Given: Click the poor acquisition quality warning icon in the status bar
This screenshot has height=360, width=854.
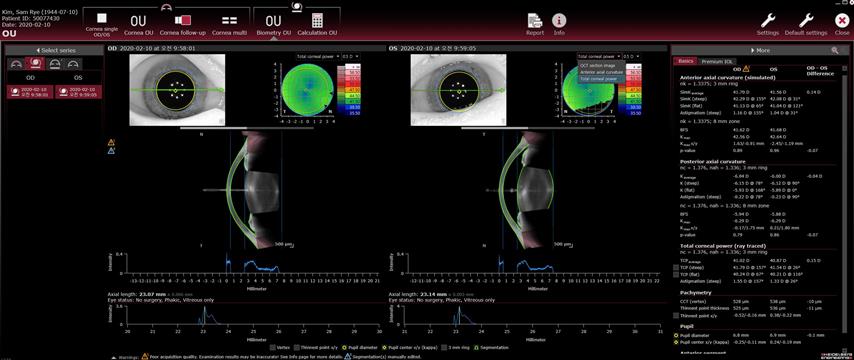Looking at the screenshot, I should [x=145, y=356].
